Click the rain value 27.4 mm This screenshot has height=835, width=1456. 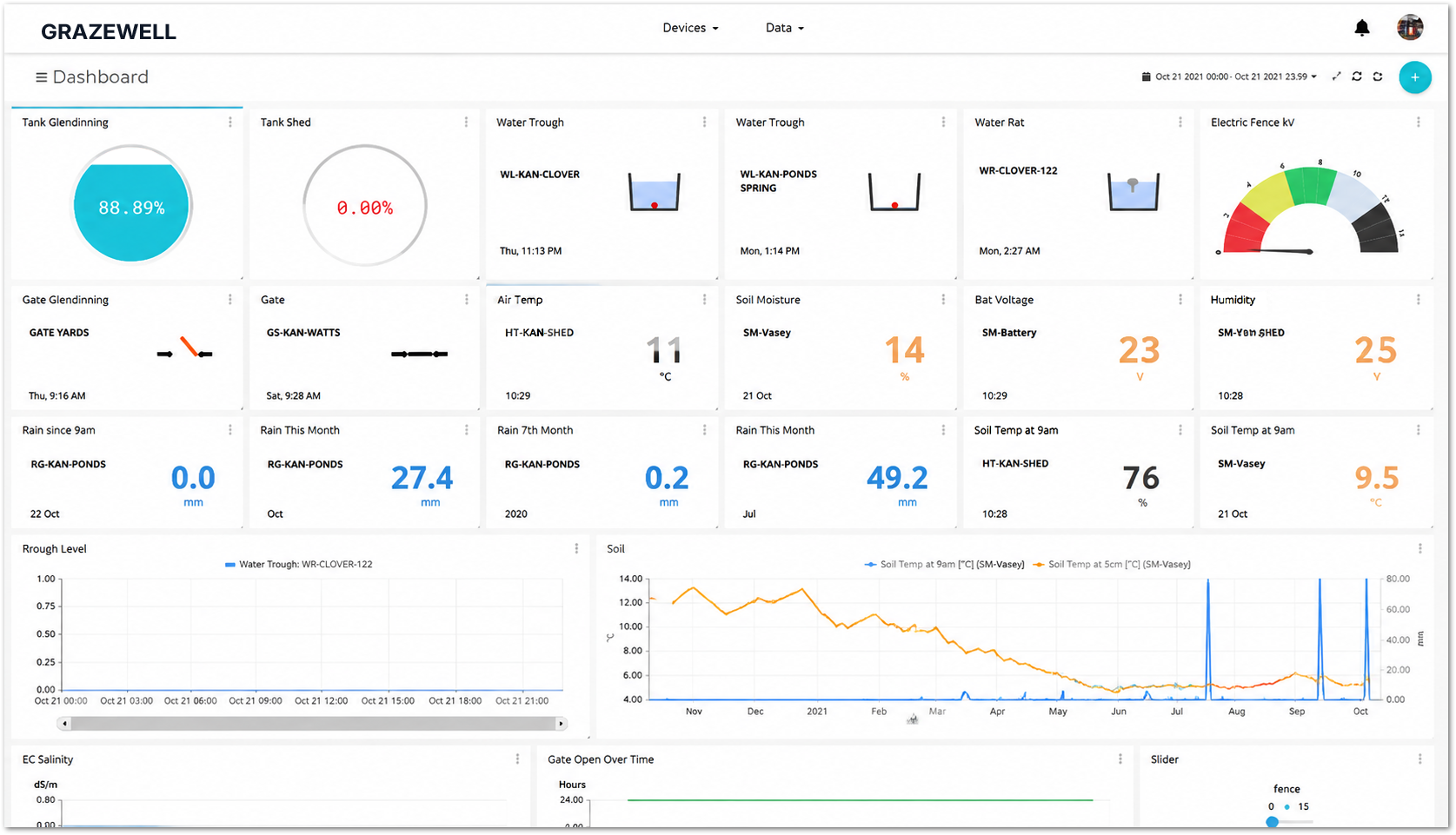pyautogui.click(x=422, y=478)
